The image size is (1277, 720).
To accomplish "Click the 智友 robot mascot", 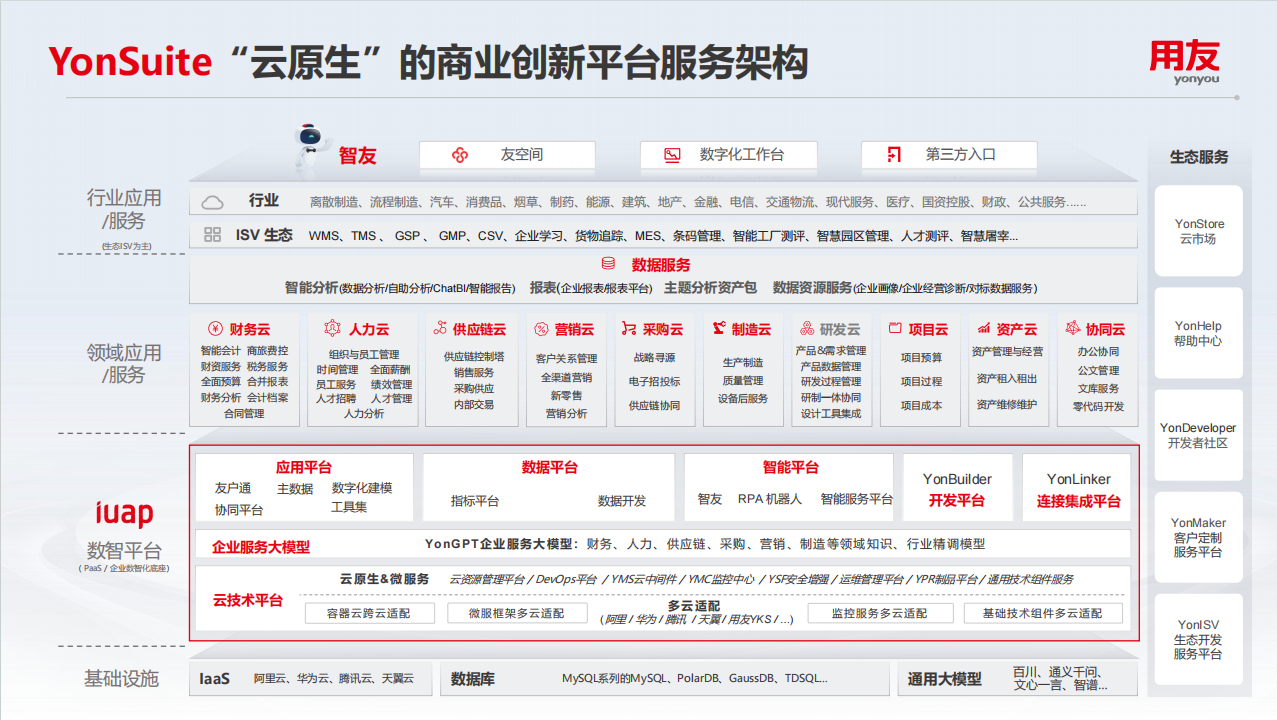I will [x=311, y=149].
